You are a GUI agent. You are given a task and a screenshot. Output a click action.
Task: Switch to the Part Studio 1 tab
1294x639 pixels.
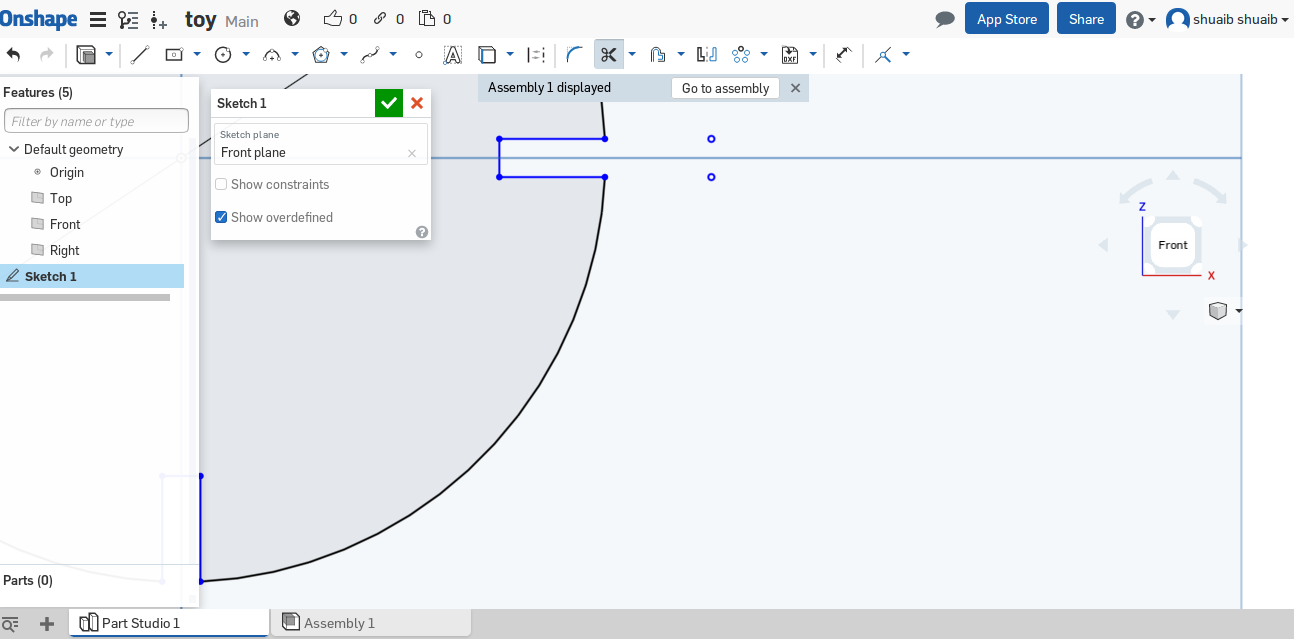169,623
